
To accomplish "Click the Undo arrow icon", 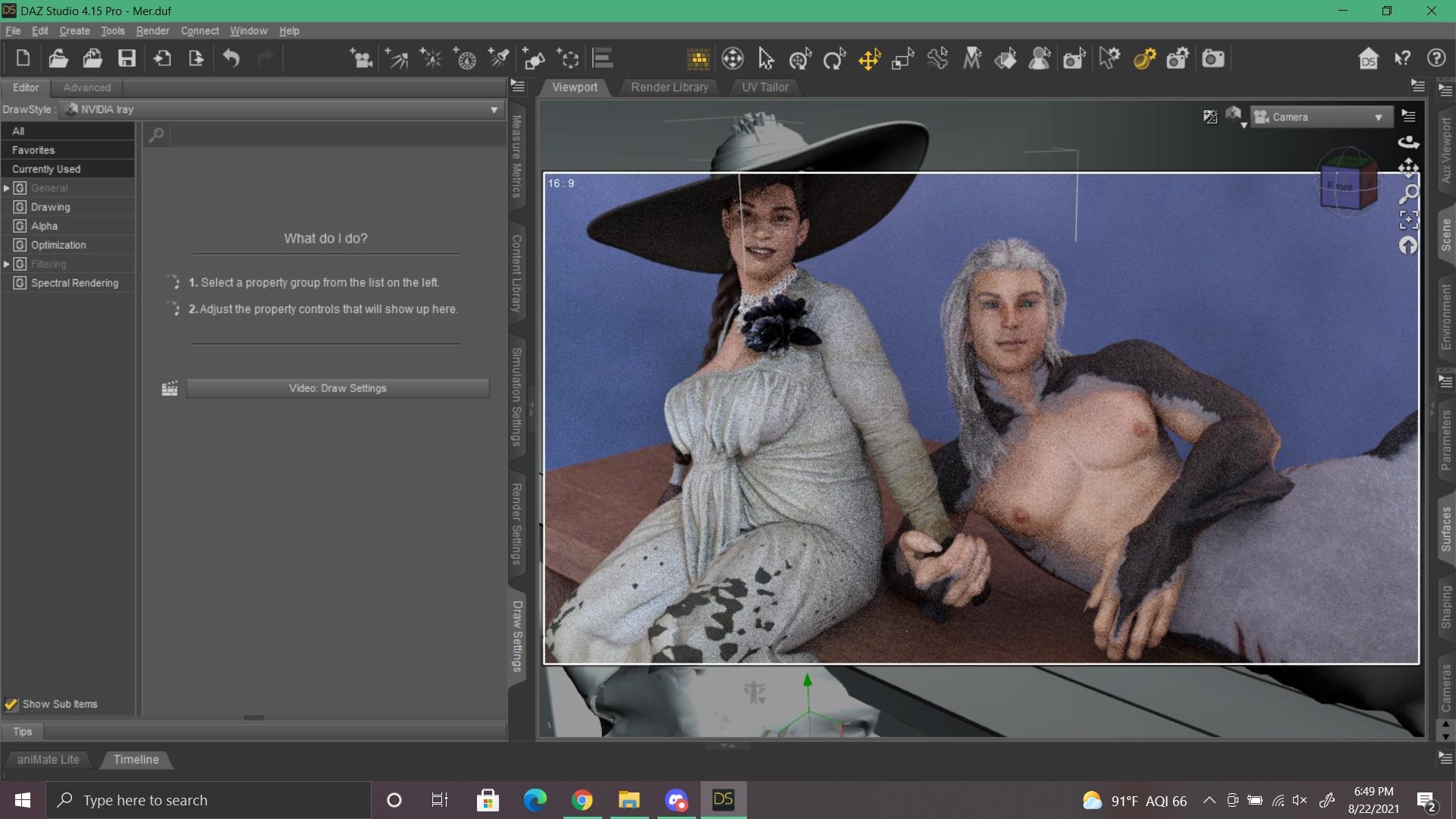I will click(231, 58).
